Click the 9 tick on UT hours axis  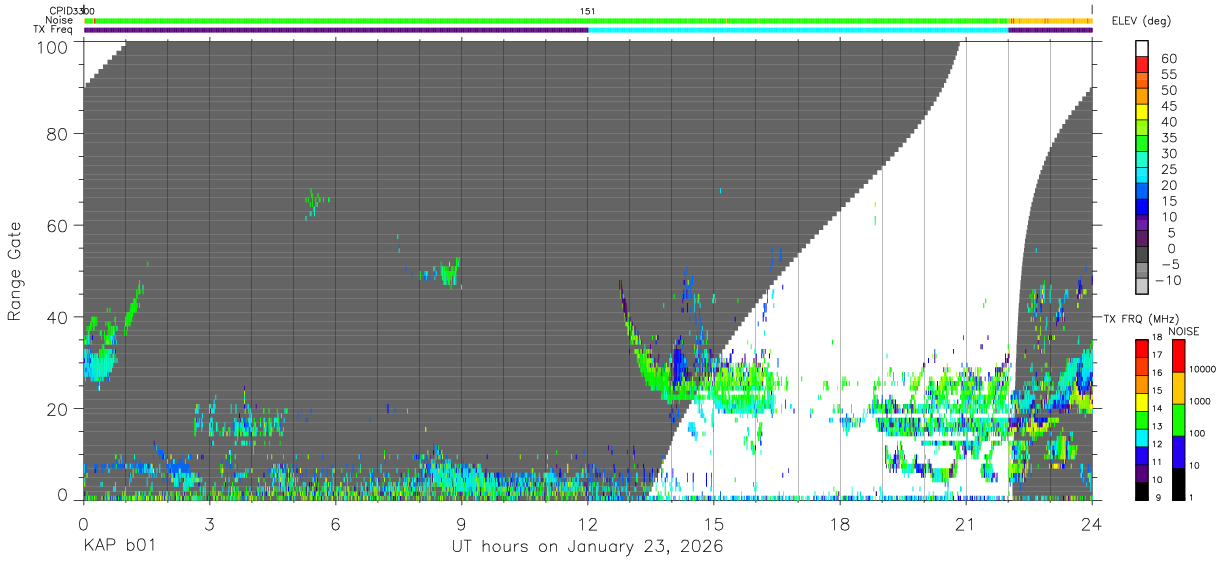pyautogui.click(x=461, y=523)
